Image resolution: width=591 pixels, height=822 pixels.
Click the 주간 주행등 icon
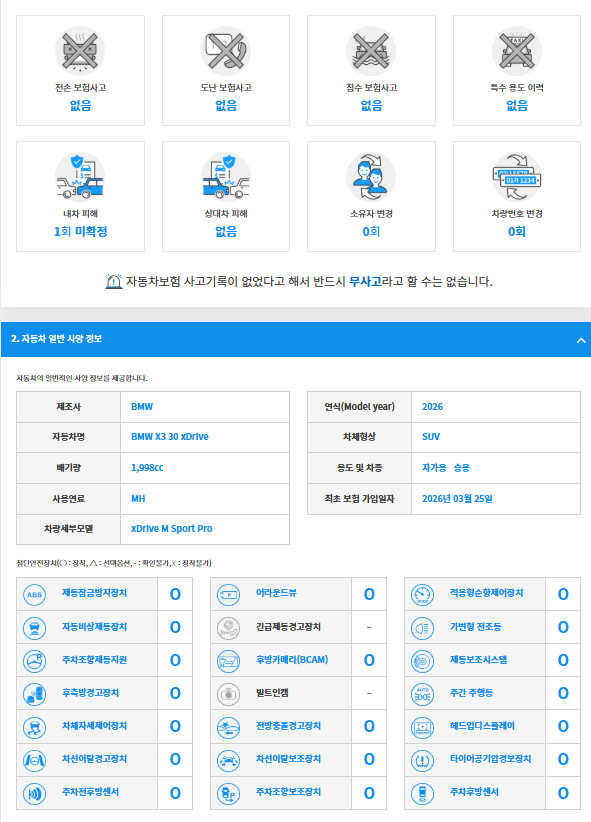[x=423, y=694]
